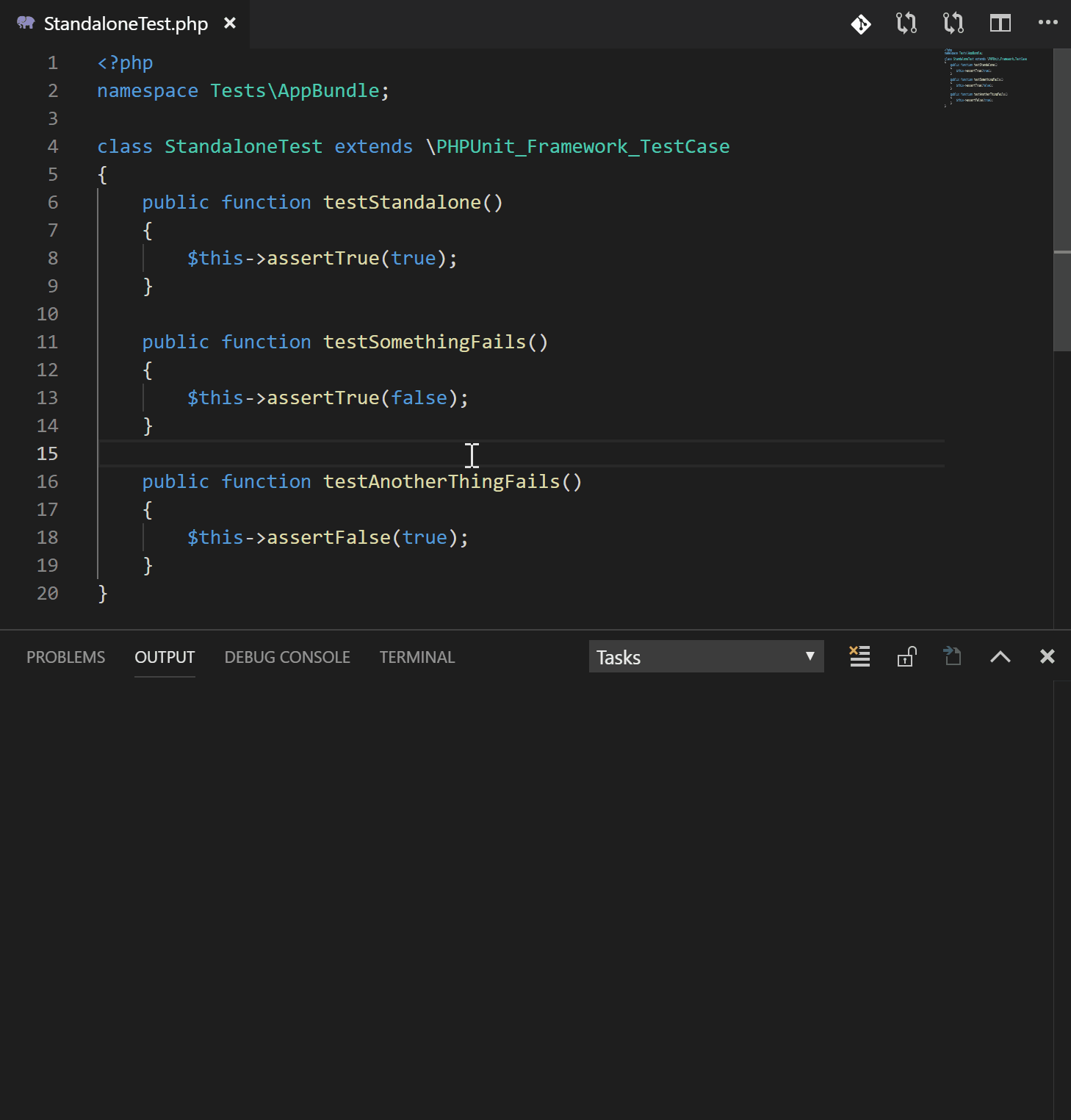
Task: Click inside the empty output panel area
Action: point(526,900)
